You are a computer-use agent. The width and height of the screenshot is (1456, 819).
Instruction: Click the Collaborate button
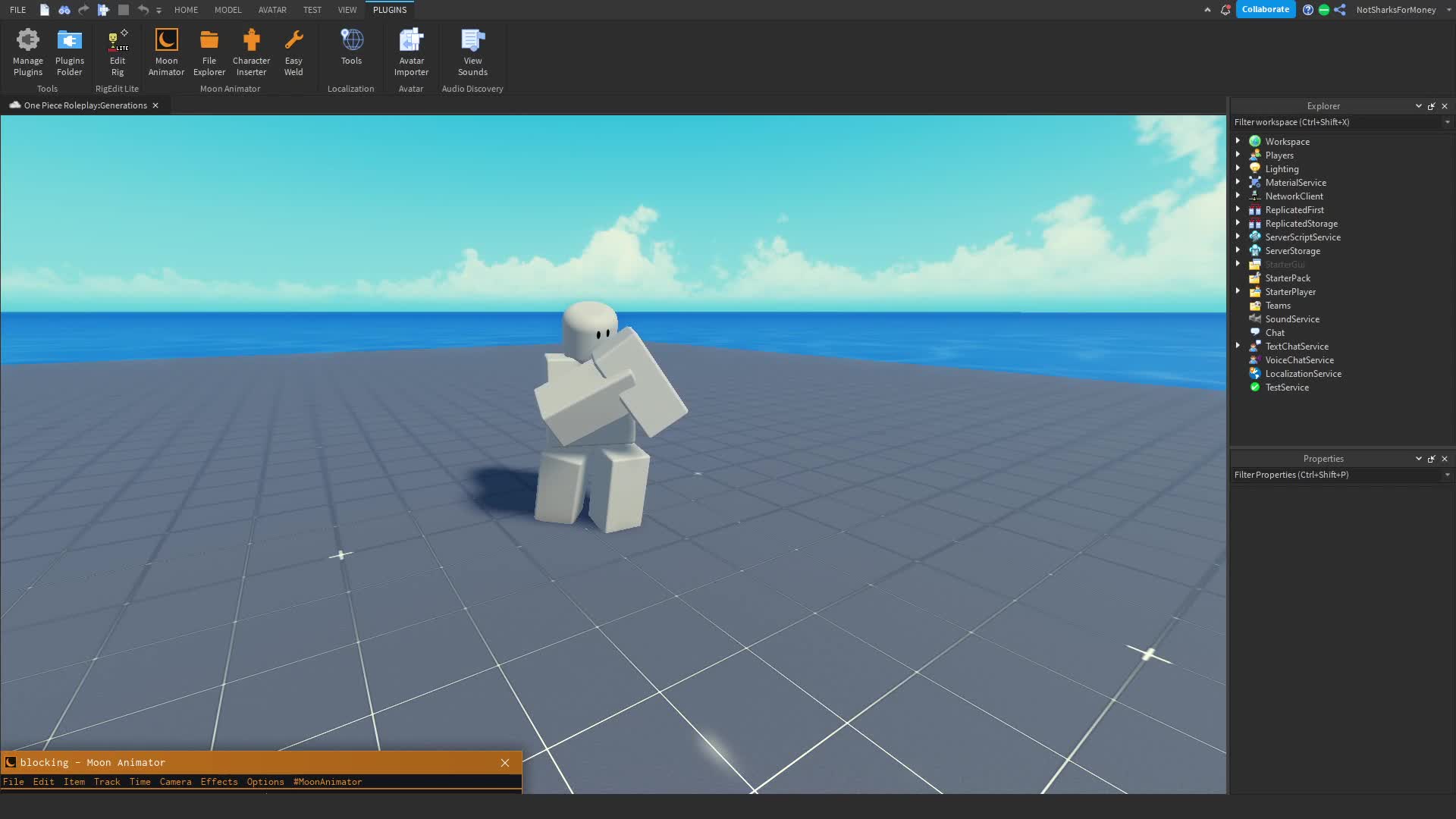point(1265,9)
